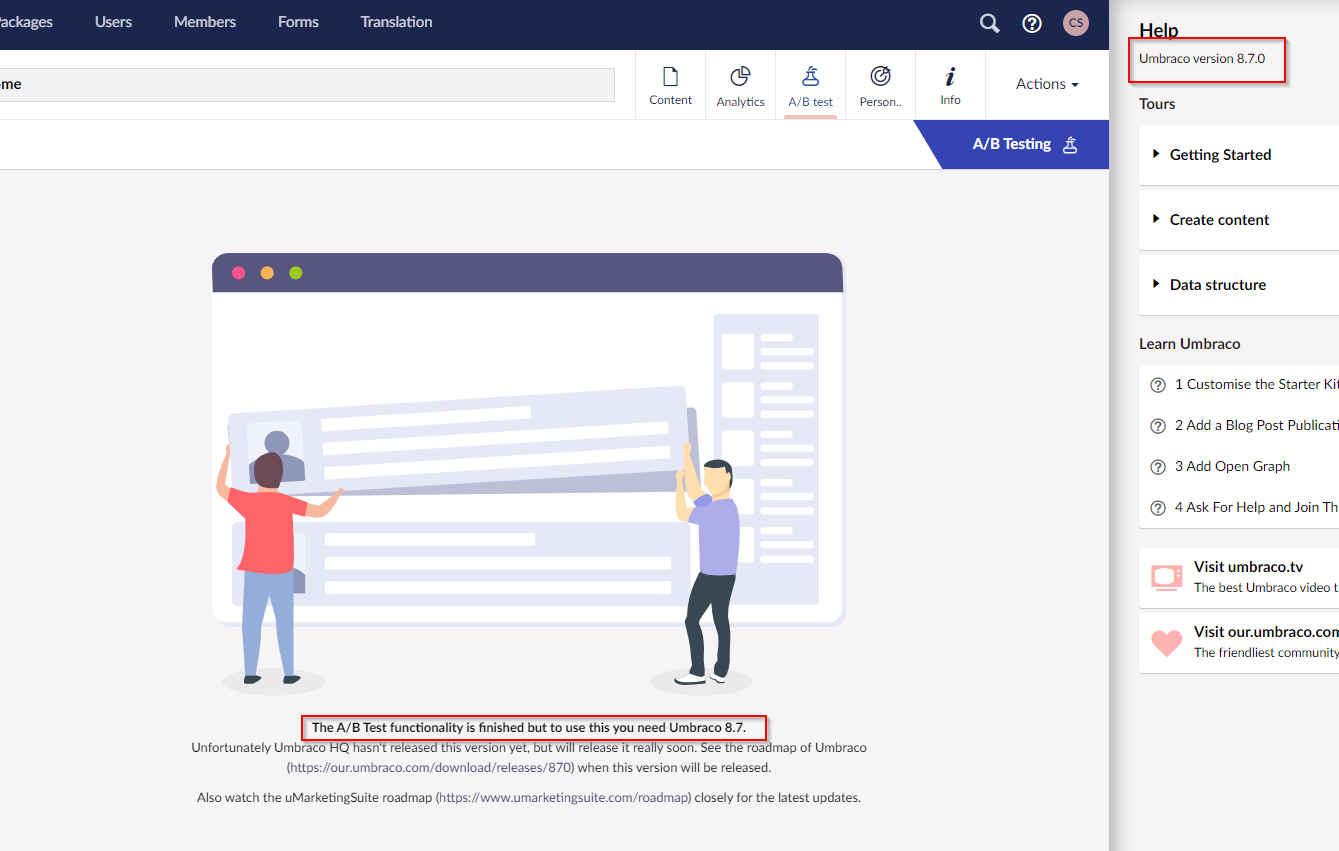The image size is (1339, 851).
Task: Click the A/B Test functionality finished message
Action: [529, 728]
